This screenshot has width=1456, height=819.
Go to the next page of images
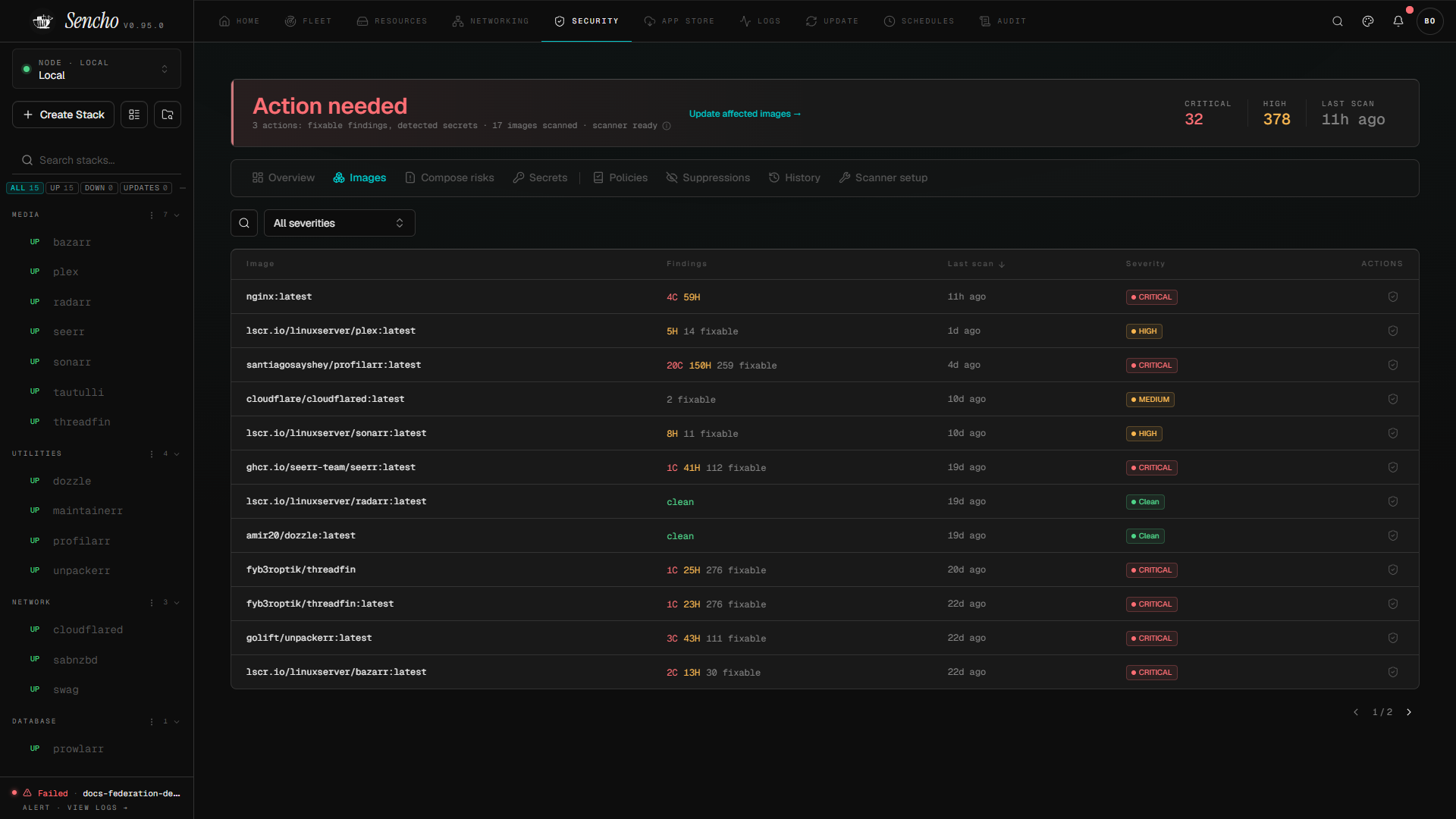point(1409,712)
